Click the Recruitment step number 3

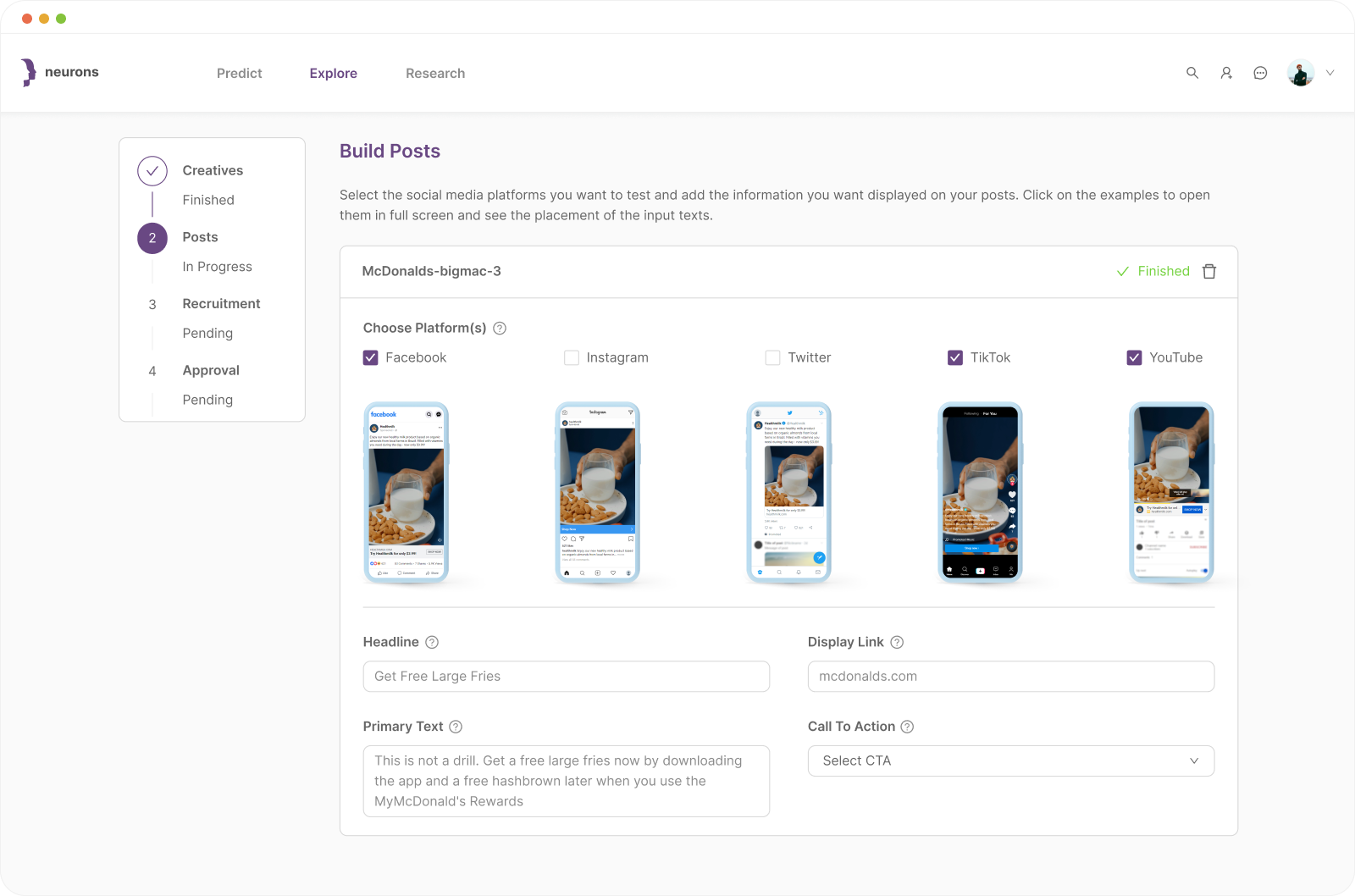tap(152, 305)
